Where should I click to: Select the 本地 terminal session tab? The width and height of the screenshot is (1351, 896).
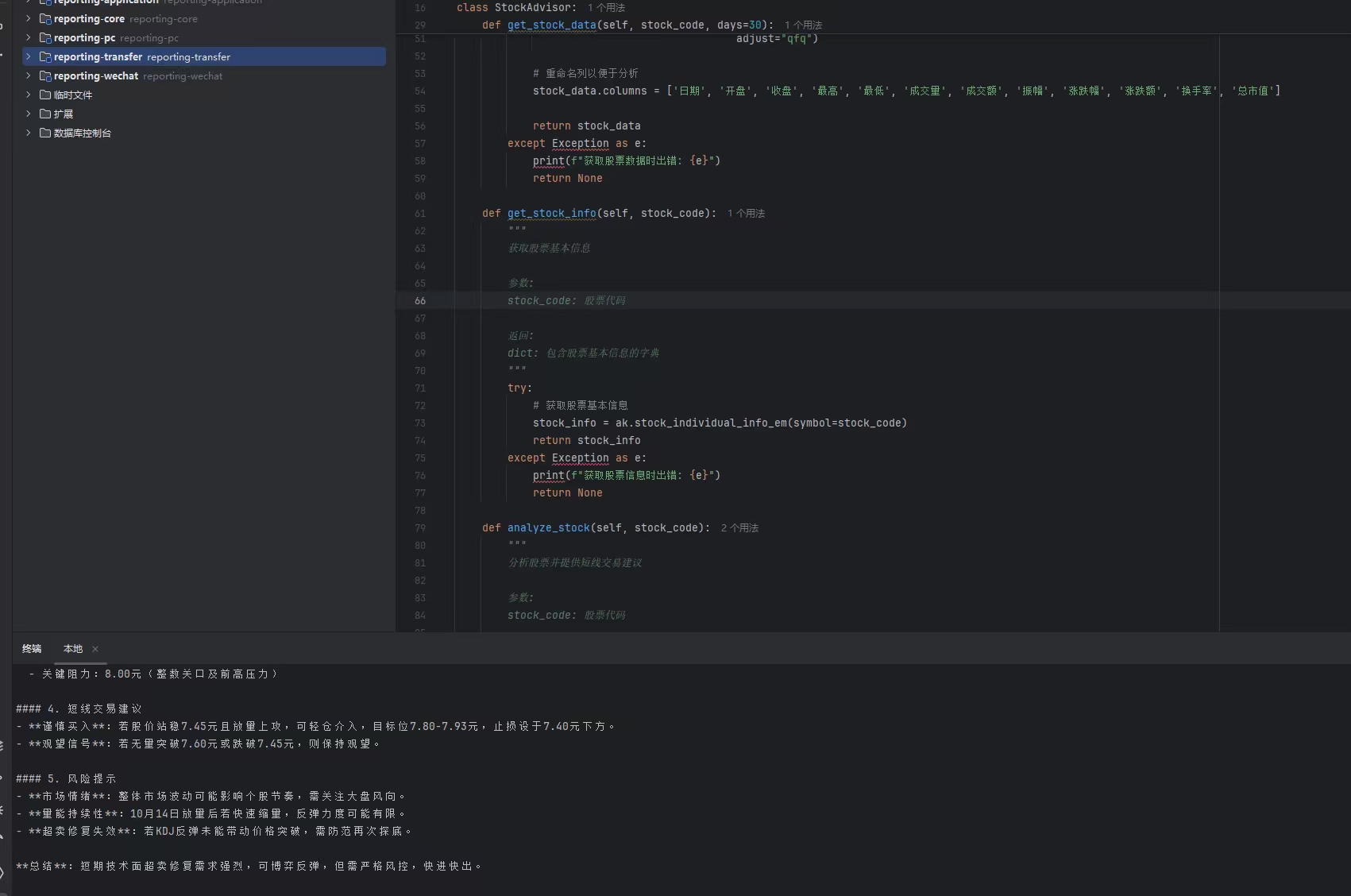tap(73, 649)
